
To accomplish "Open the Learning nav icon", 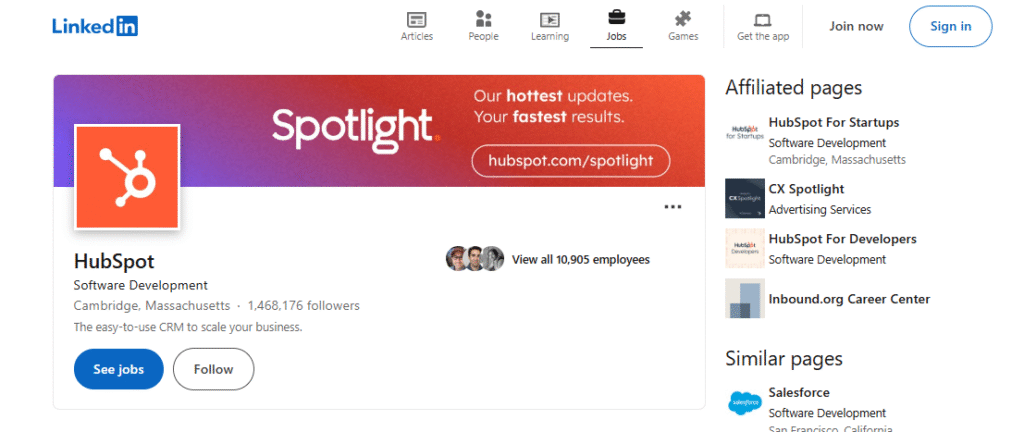I will tap(549, 20).
